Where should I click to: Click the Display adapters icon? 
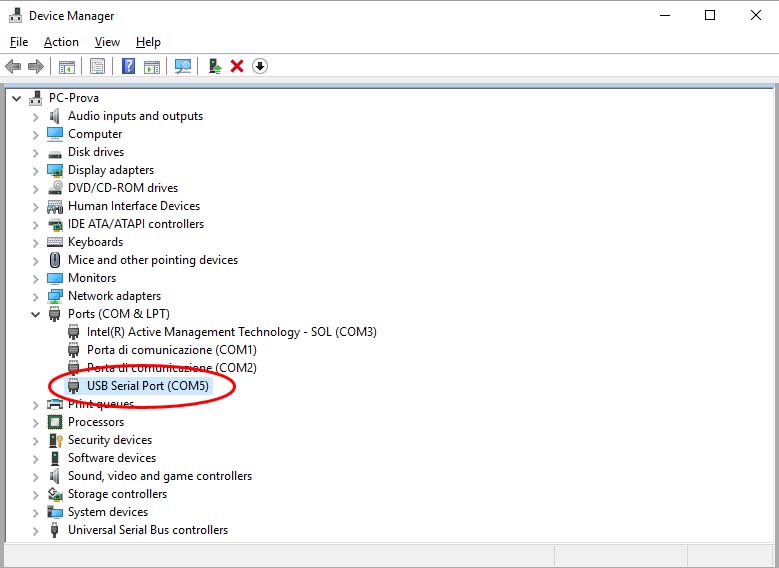coord(55,170)
